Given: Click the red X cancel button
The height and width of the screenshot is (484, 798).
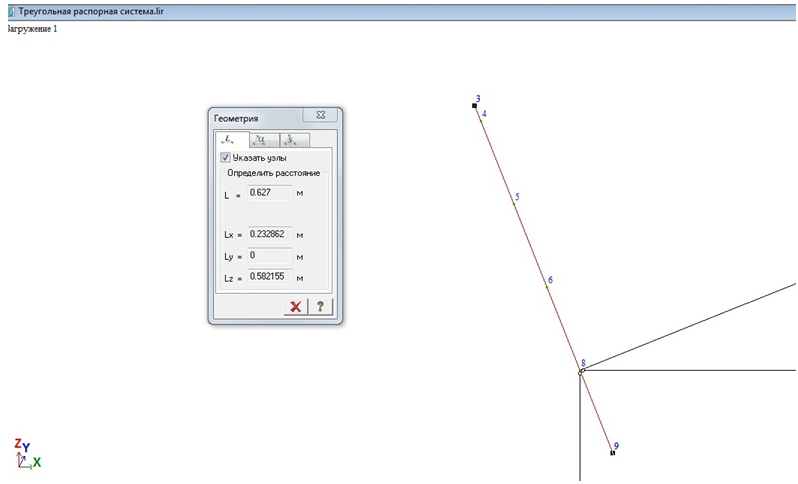Looking at the screenshot, I should coord(296,306).
